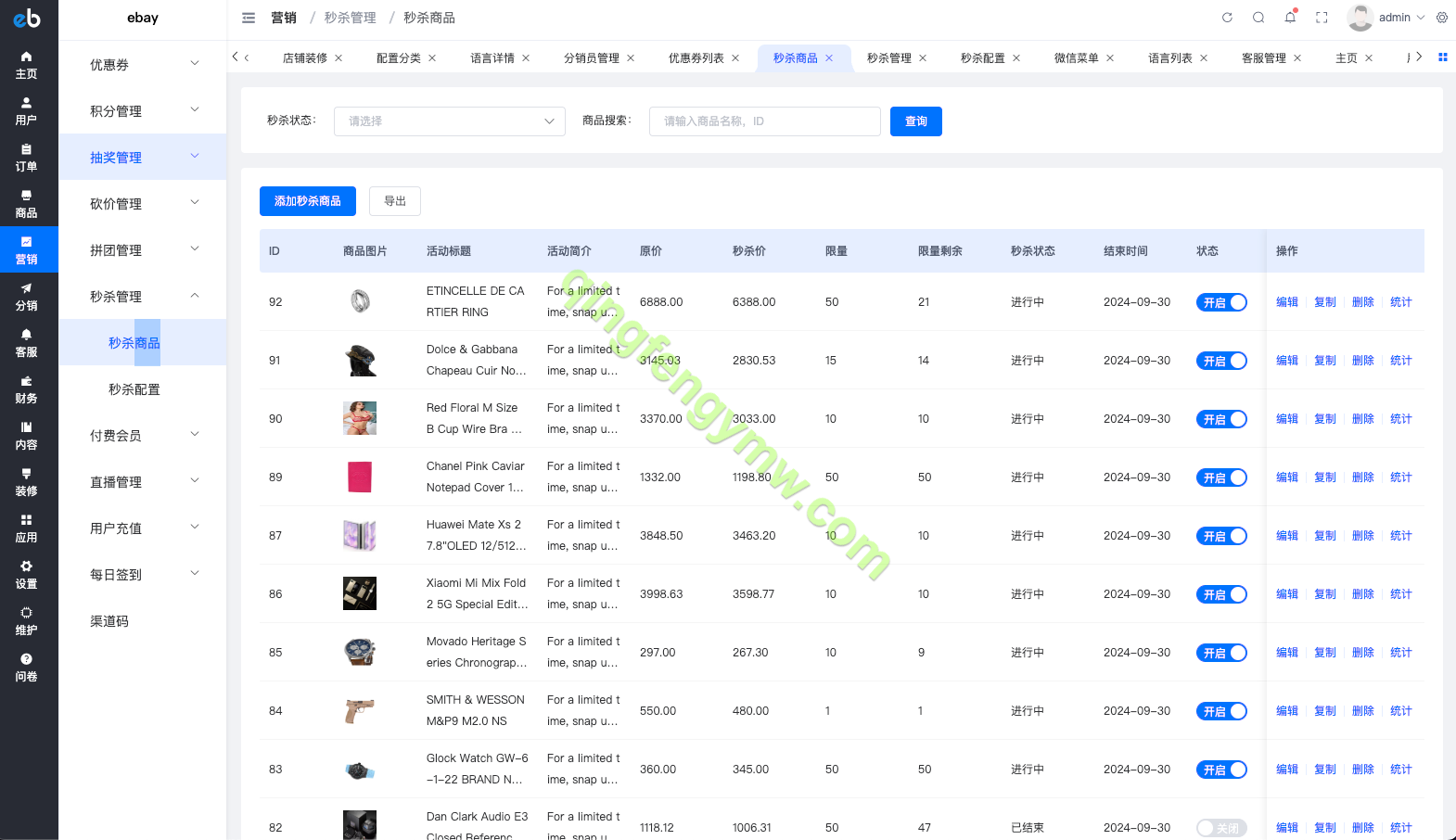Expand the 抽奖管理 menu
This screenshot has height=840, width=1456.
point(143,157)
